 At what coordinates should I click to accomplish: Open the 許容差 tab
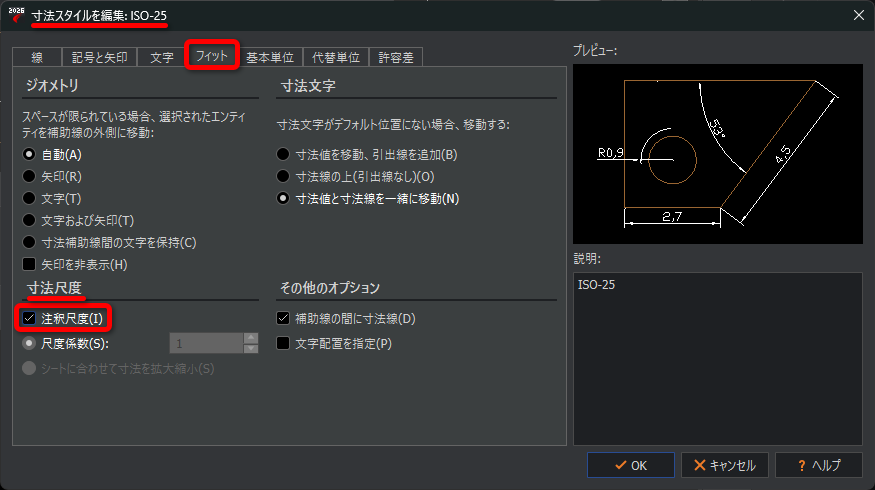pos(397,57)
